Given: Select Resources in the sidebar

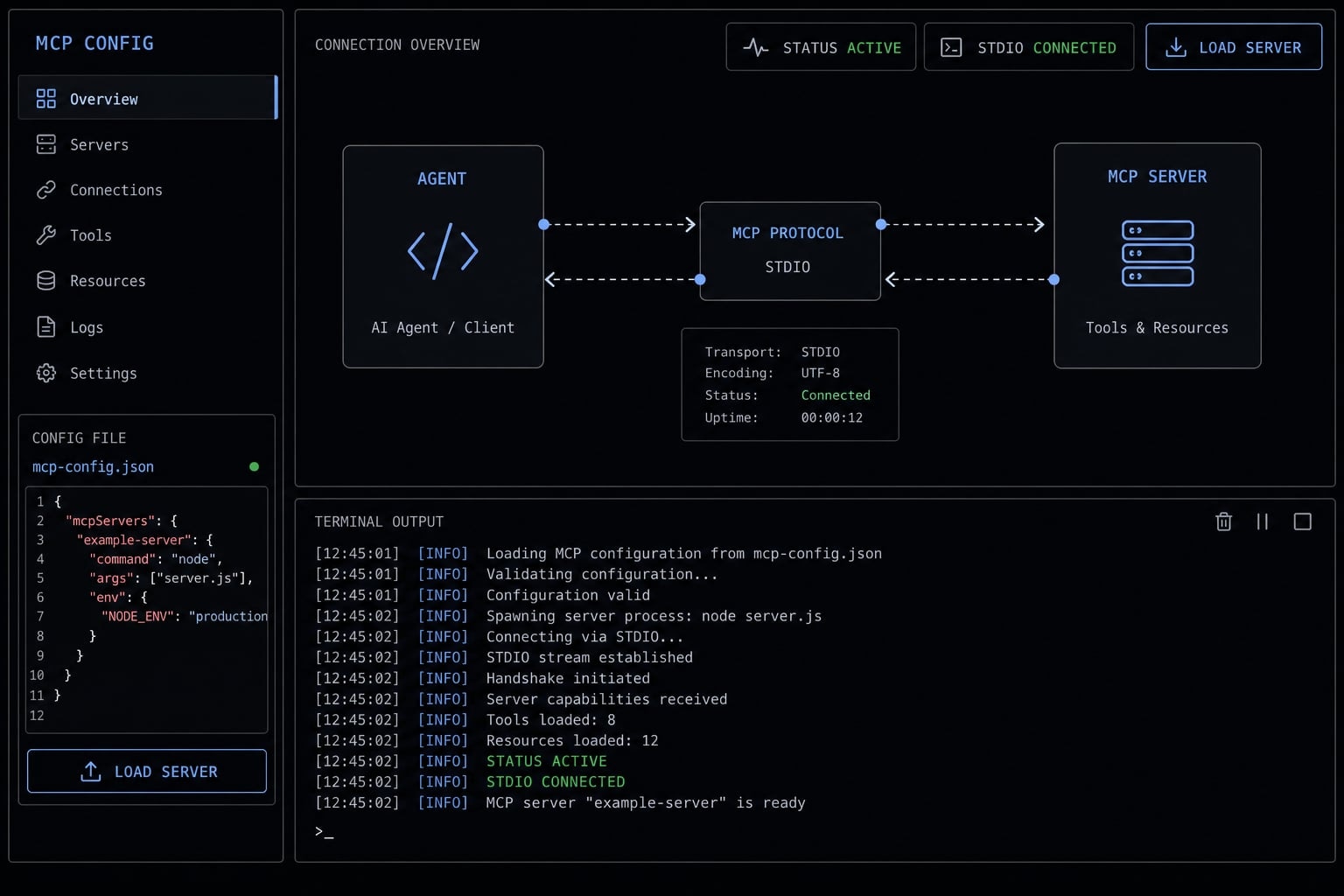Looking at the screenshot, I should (148, 281).
